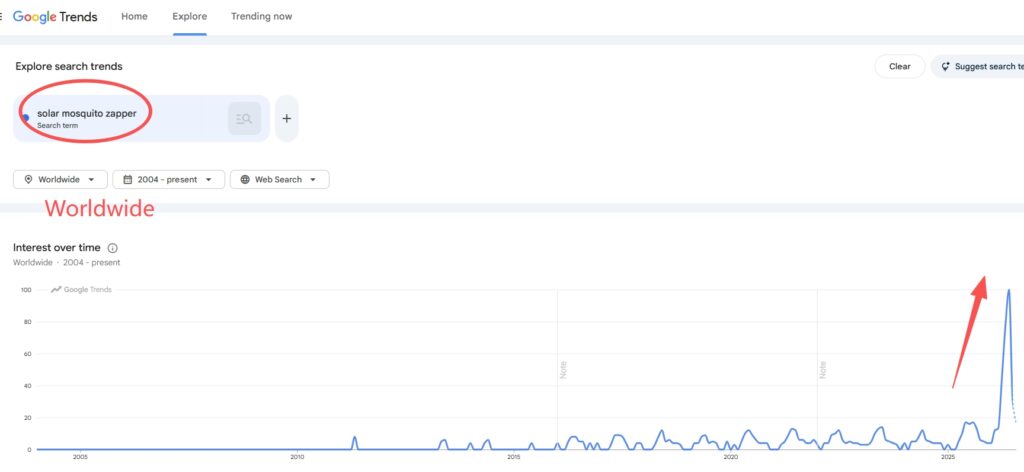Click the blue dot of the search term
The height and width of the screenshot is (472, 1024).
click(x=25, y=118)
